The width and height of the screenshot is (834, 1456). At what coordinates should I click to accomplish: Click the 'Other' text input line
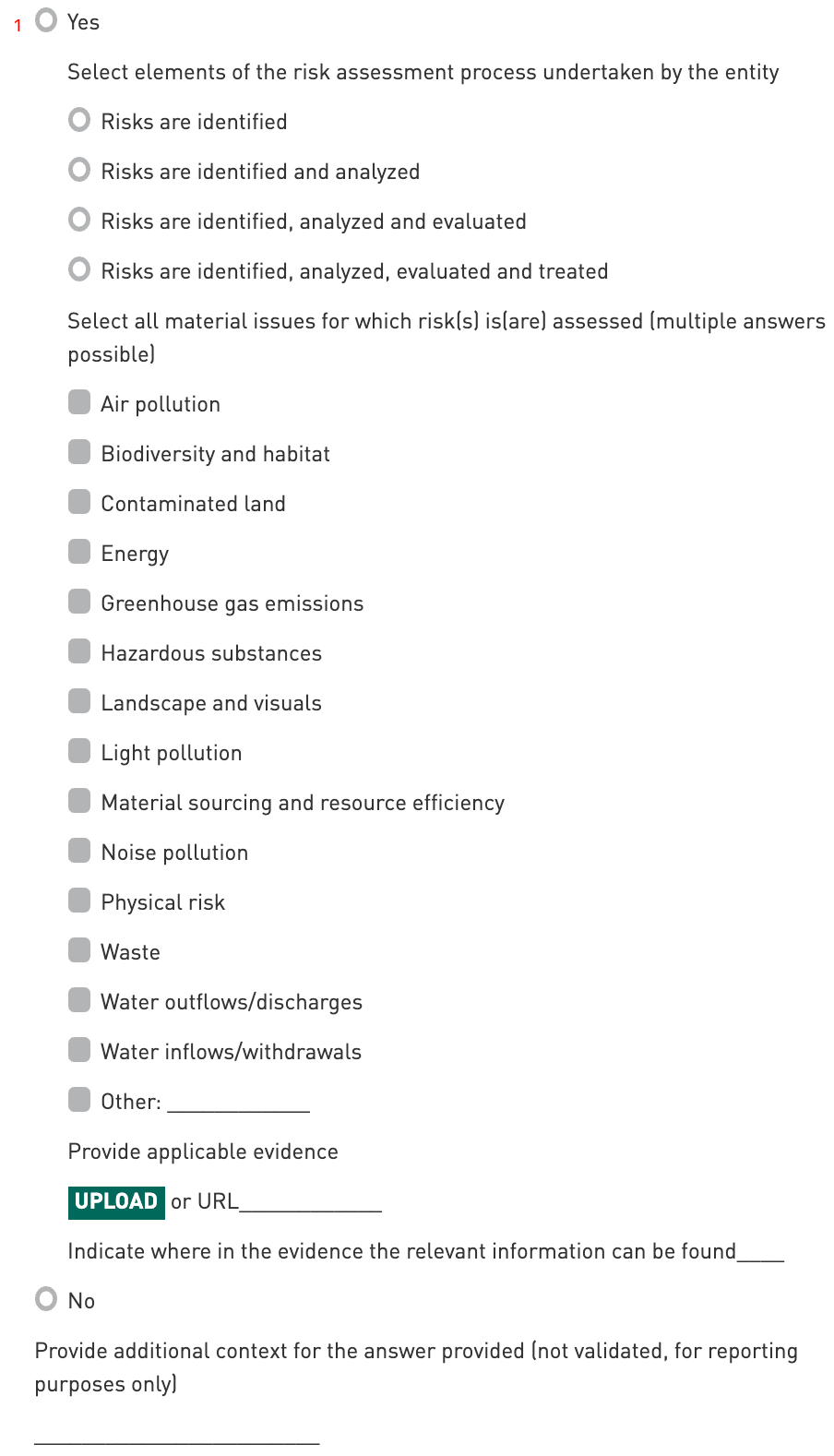[238, 1102]
